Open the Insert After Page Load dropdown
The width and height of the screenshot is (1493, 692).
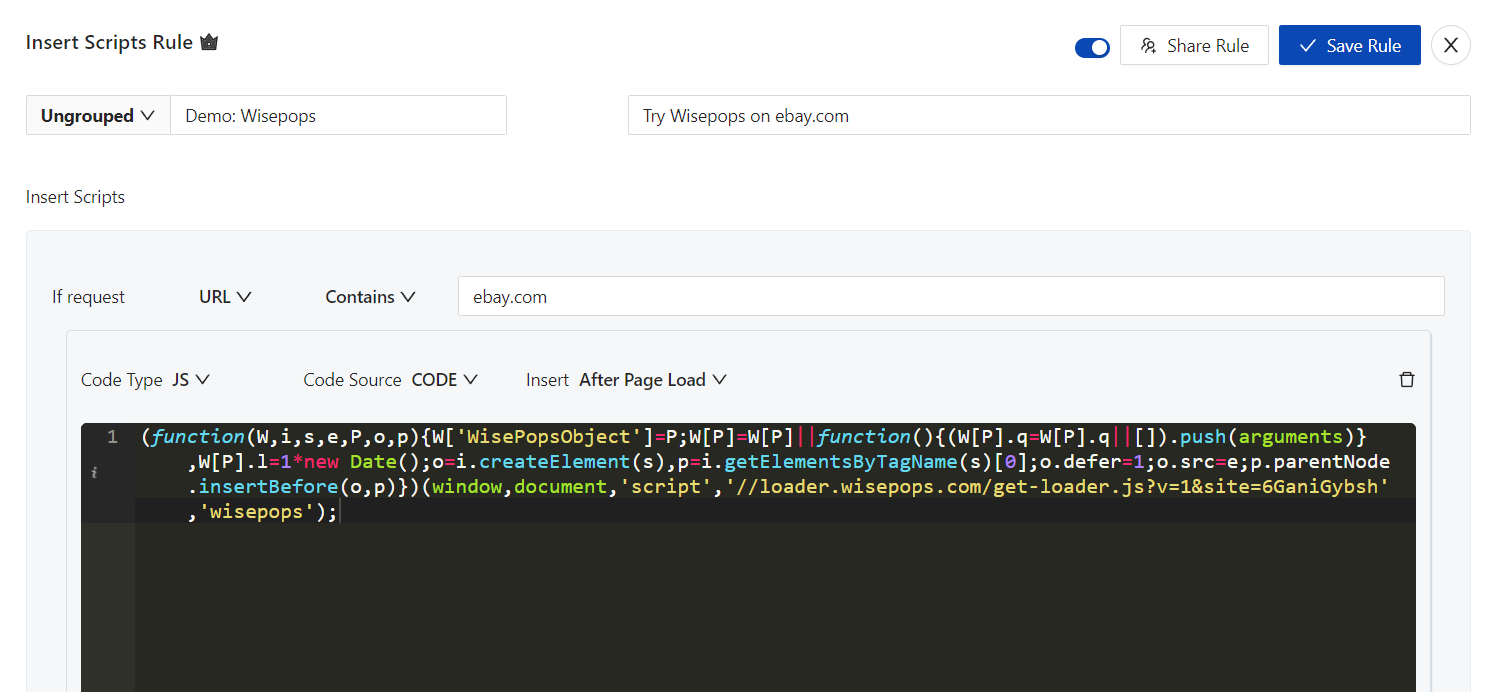(x=652, y=379)
